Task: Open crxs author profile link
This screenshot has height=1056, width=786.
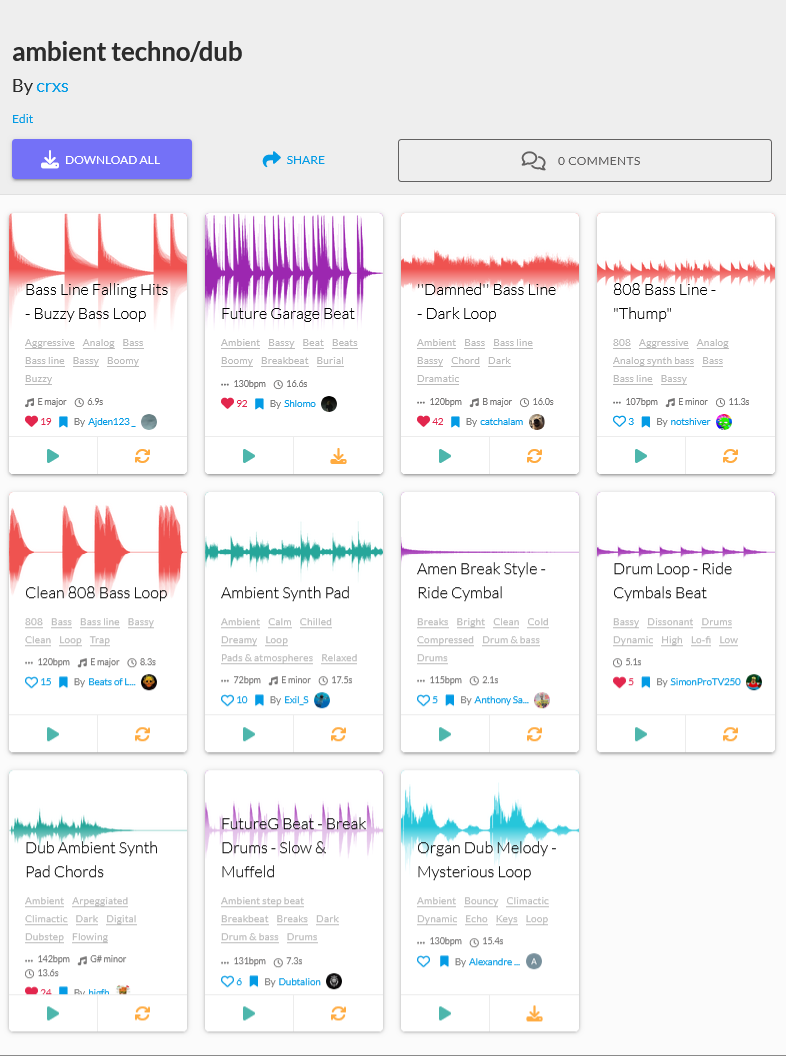Action: coord(52,86)
